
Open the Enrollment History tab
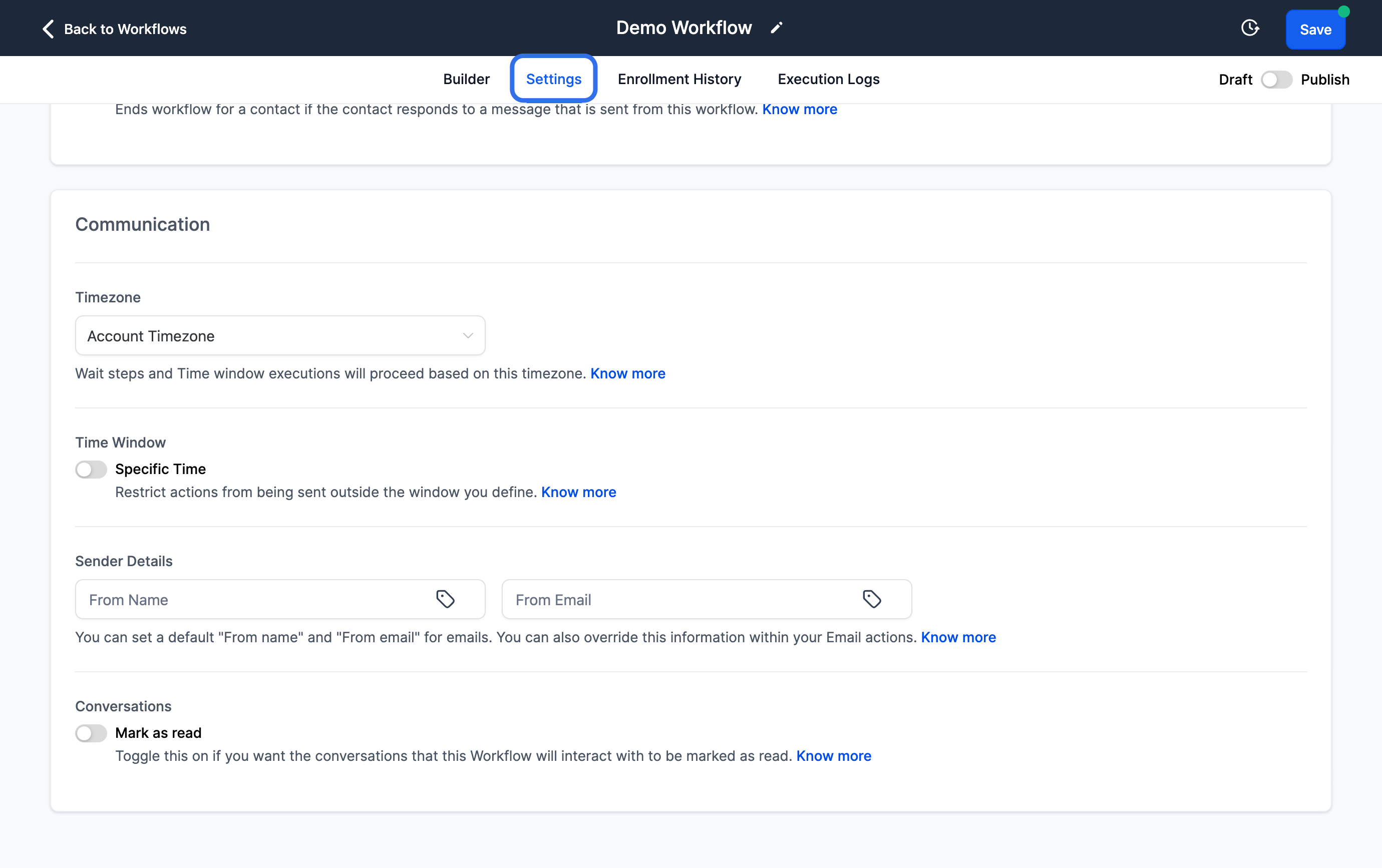pyautogui.click(x=679, y=79)
